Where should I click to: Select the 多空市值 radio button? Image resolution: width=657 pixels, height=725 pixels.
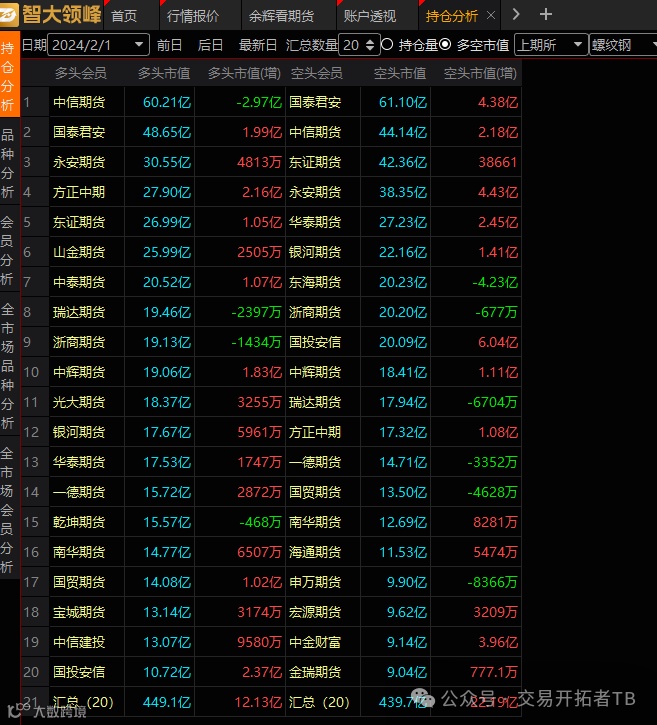coord(445,44)
